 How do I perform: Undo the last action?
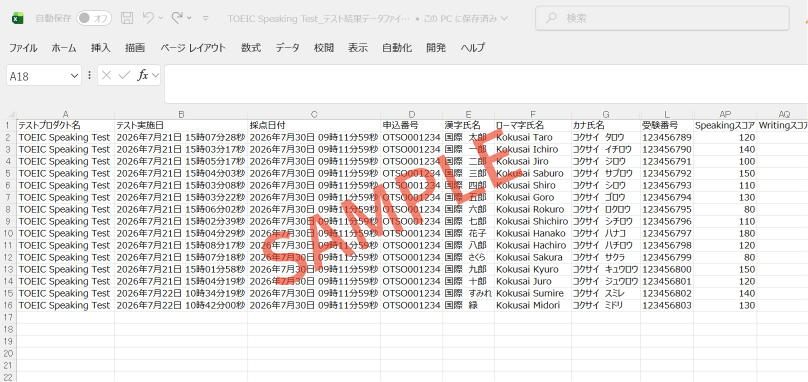148,19
